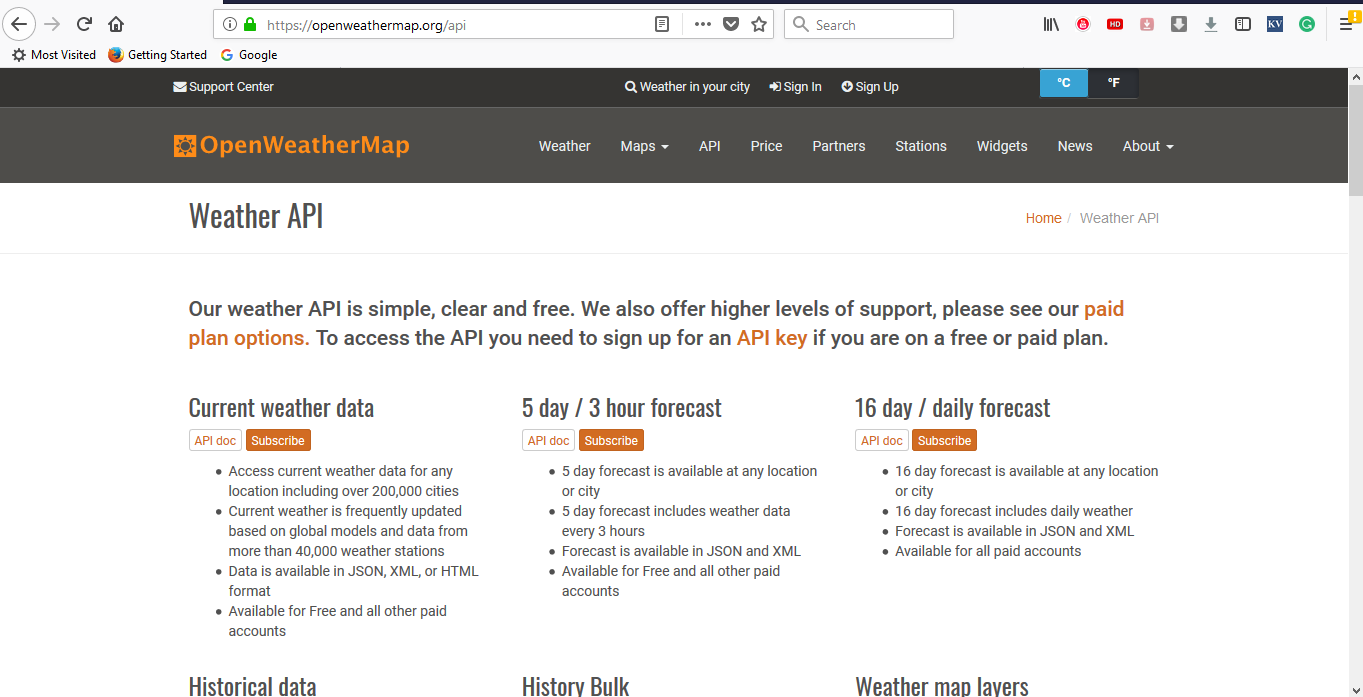
Task: Toggle reader view icon in address bar
Action: 662,25
